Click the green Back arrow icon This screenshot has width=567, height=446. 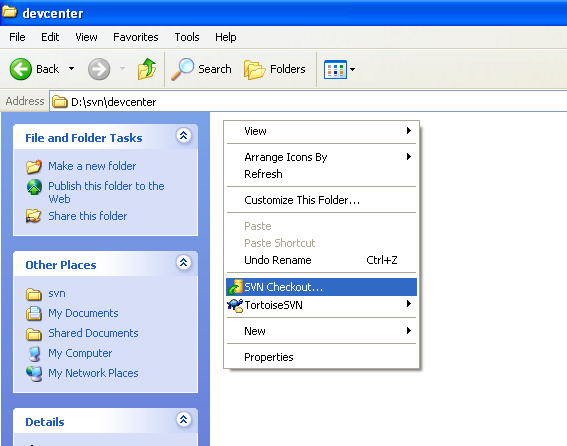[x=21, y=69]
